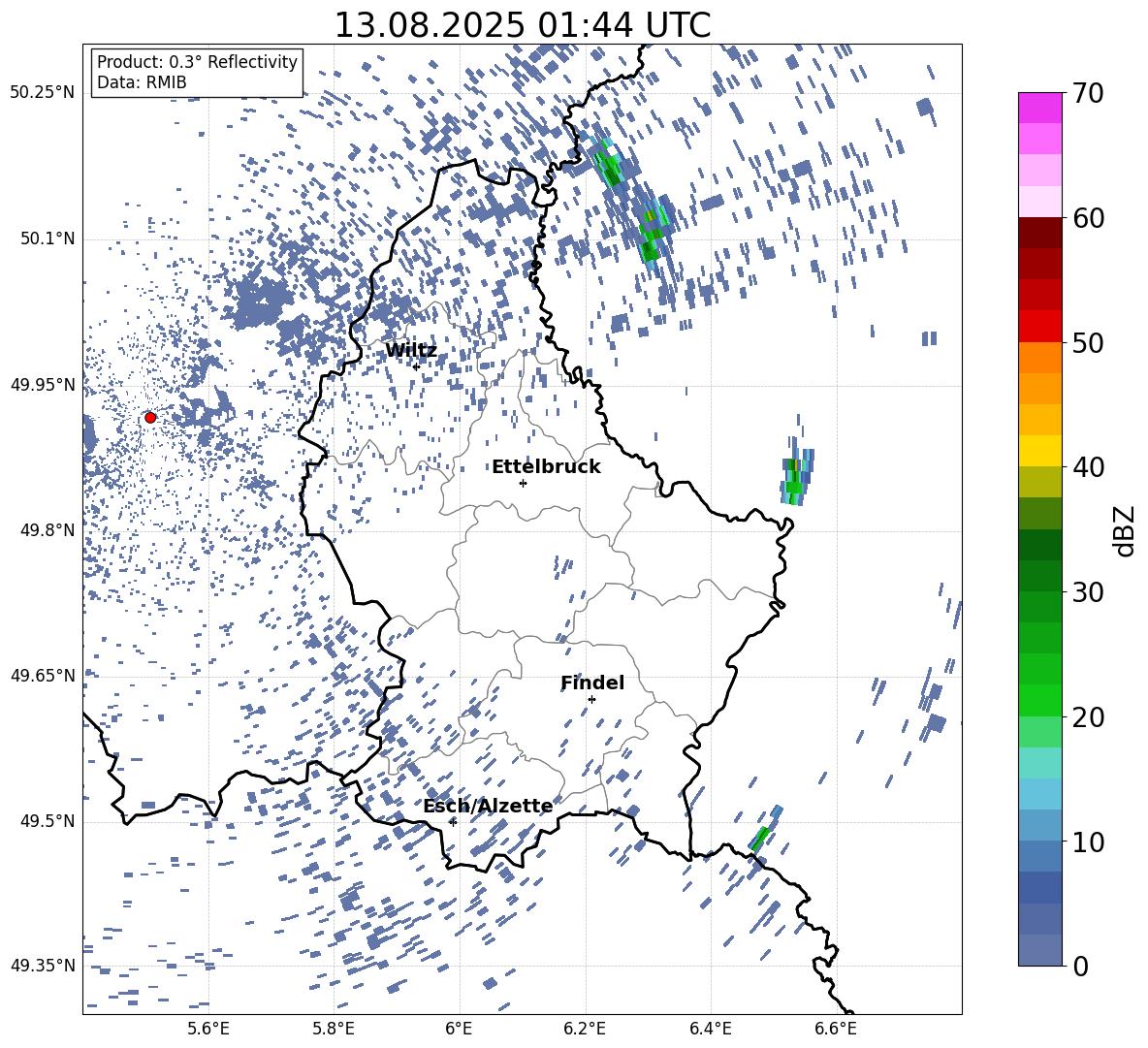This screenshot has width=1148, height=1048.
Task: Click the 70 tick on the colorbar
Action: (x=1088, y=93)
